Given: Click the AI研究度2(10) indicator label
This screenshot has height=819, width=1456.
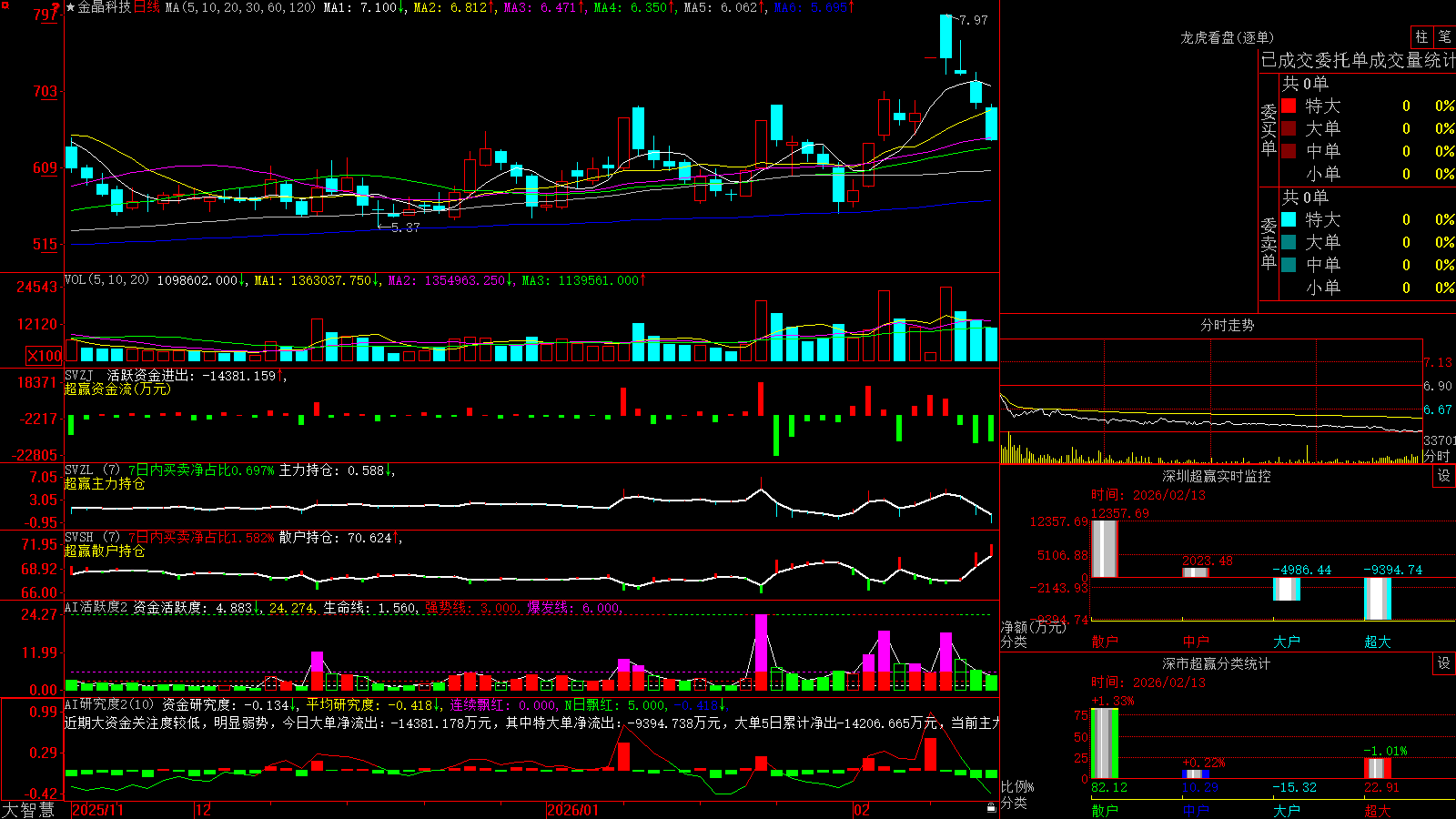Looking at the screenshot, I should 110,704.
